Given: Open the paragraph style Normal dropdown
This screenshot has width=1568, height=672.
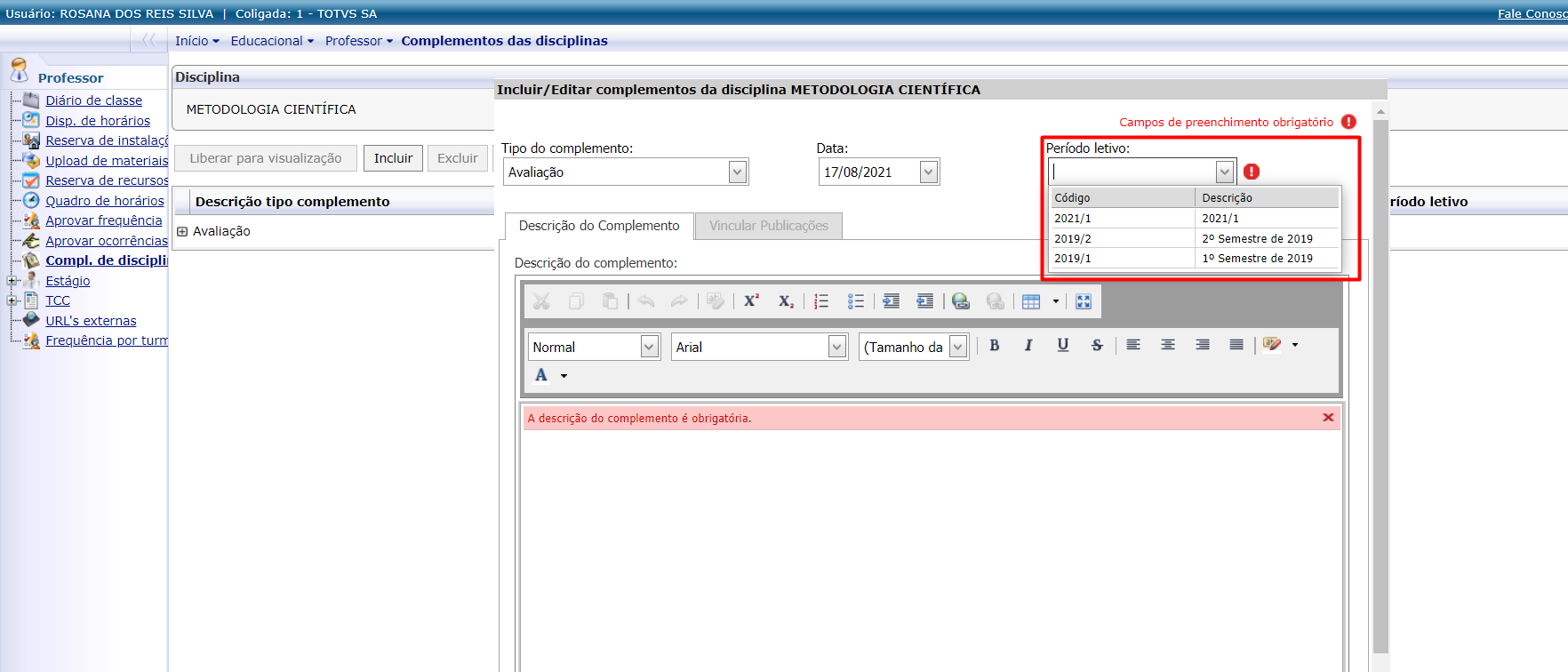Looking at the screenshot, I should tap(650, 347).
